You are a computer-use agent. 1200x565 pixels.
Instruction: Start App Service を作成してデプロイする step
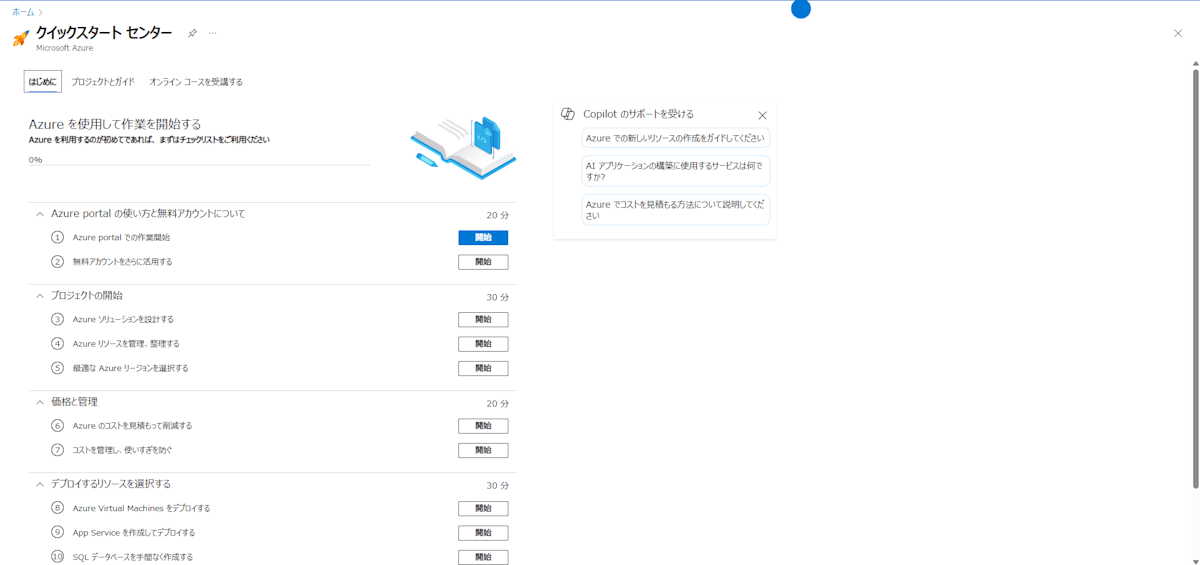click(x=483, y=532)
